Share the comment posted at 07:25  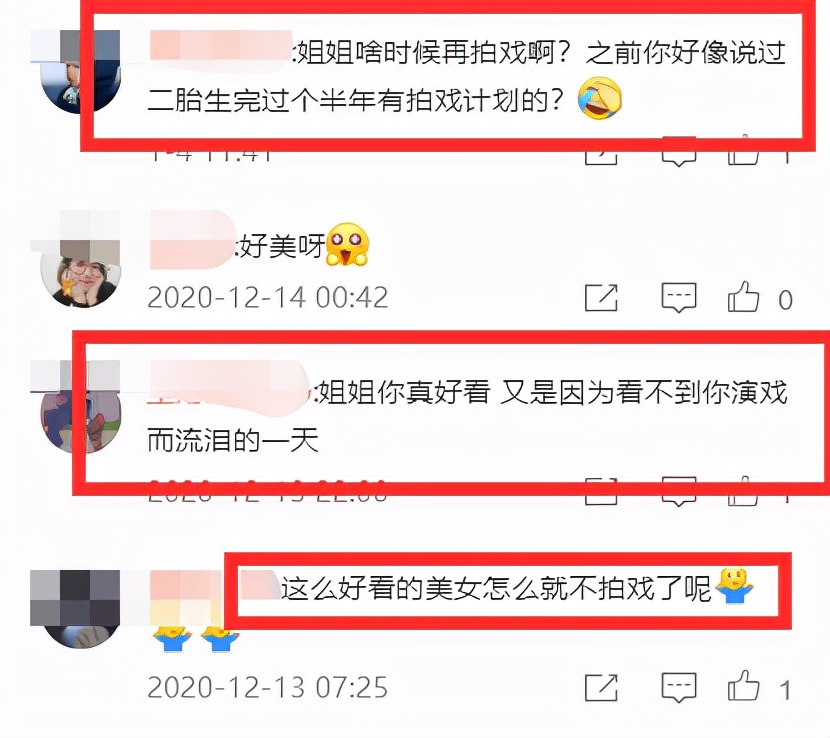(x=601, y=688)
